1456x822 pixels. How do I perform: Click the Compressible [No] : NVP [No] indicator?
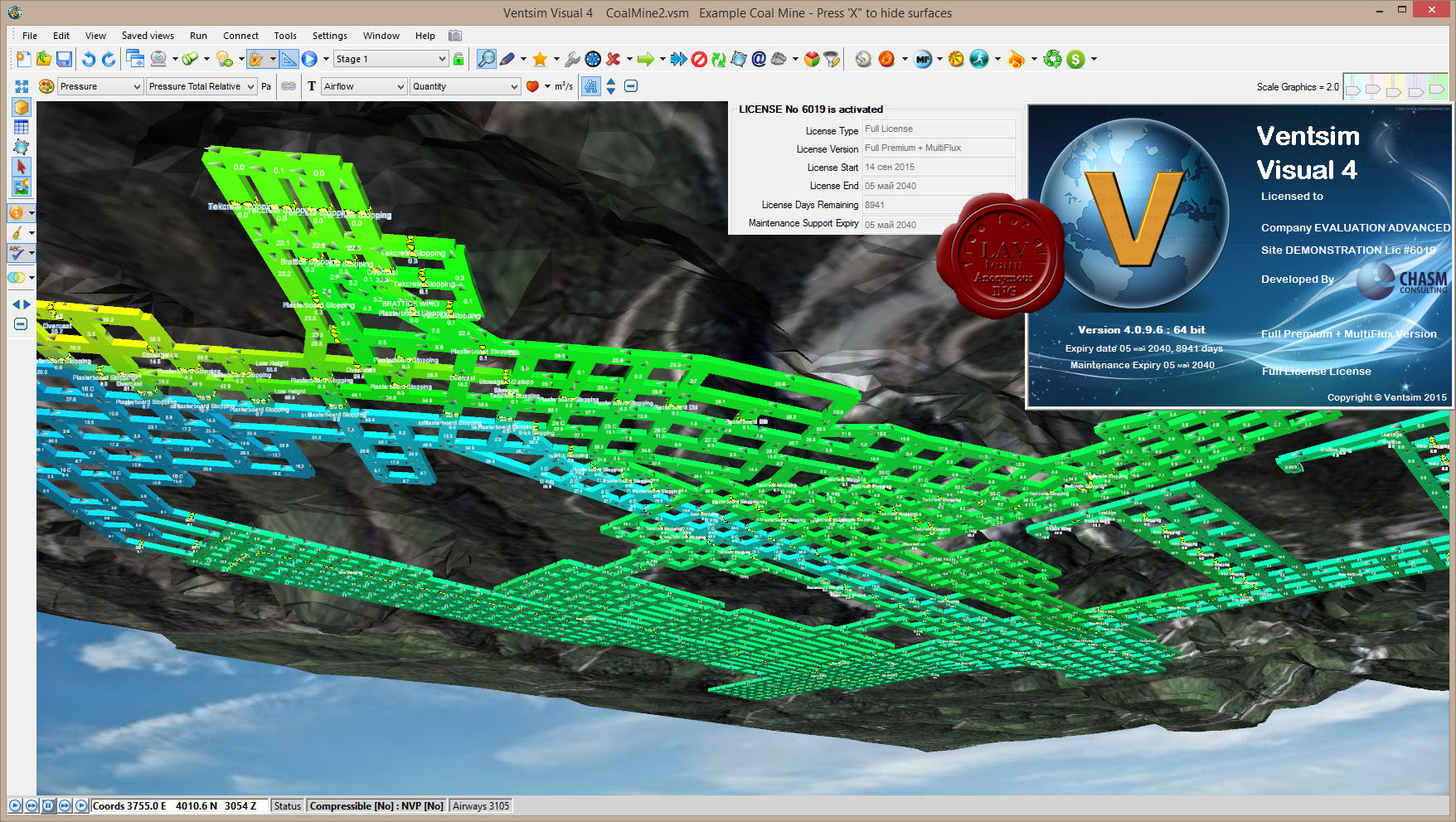pyautogui.click(x=376, y=806)
